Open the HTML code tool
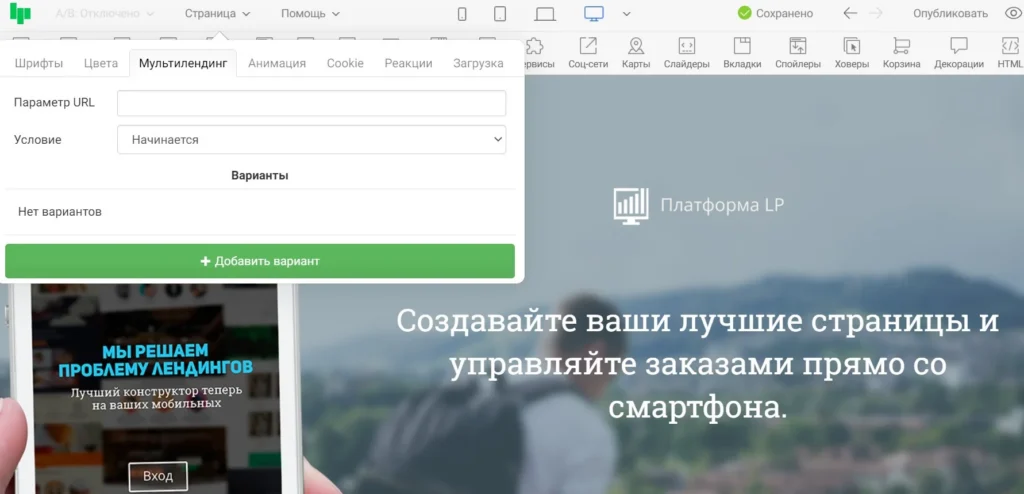The image size is (1024, 494). (x=1010, y=54)
